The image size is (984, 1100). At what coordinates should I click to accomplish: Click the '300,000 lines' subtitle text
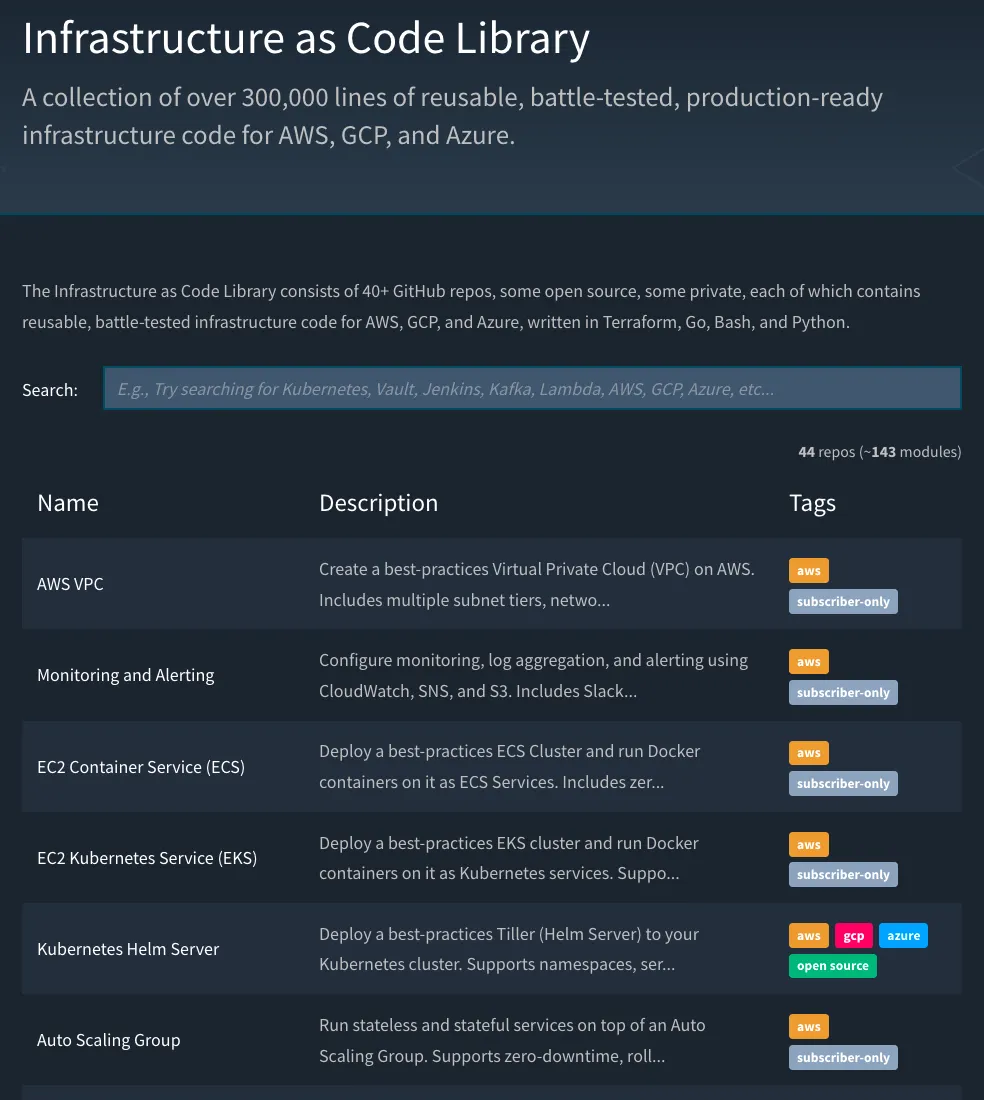452,116
